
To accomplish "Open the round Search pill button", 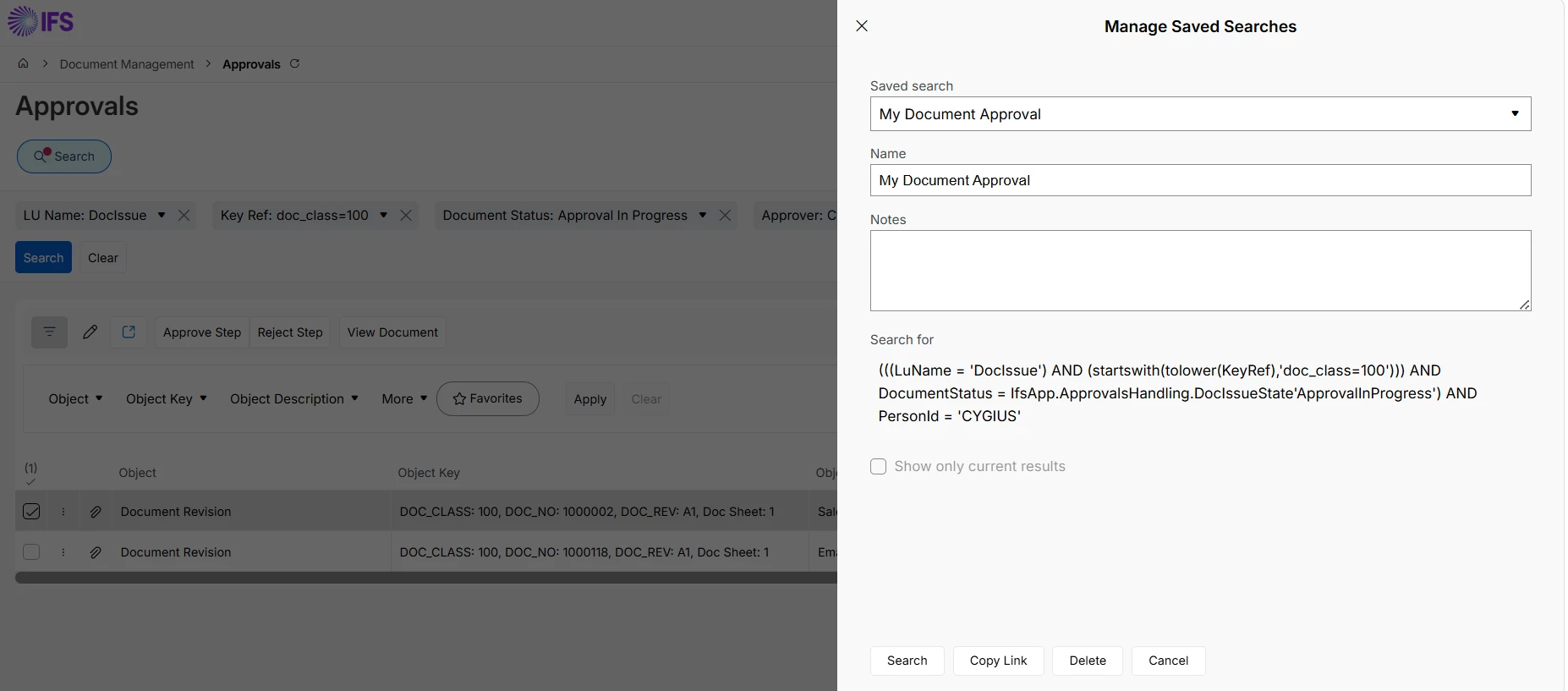I will 64,156.
